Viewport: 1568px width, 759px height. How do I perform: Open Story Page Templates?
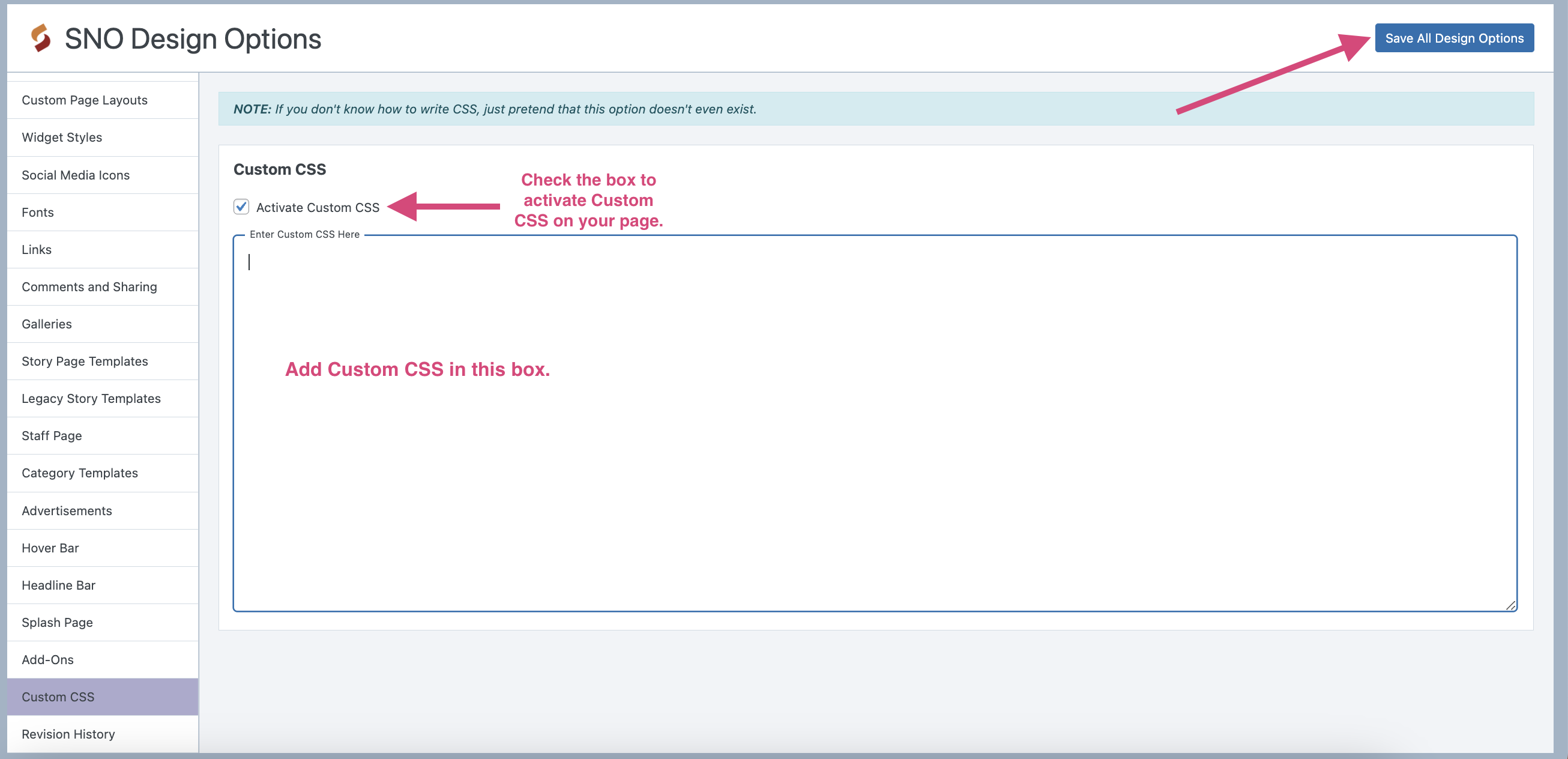click(103, 361)
